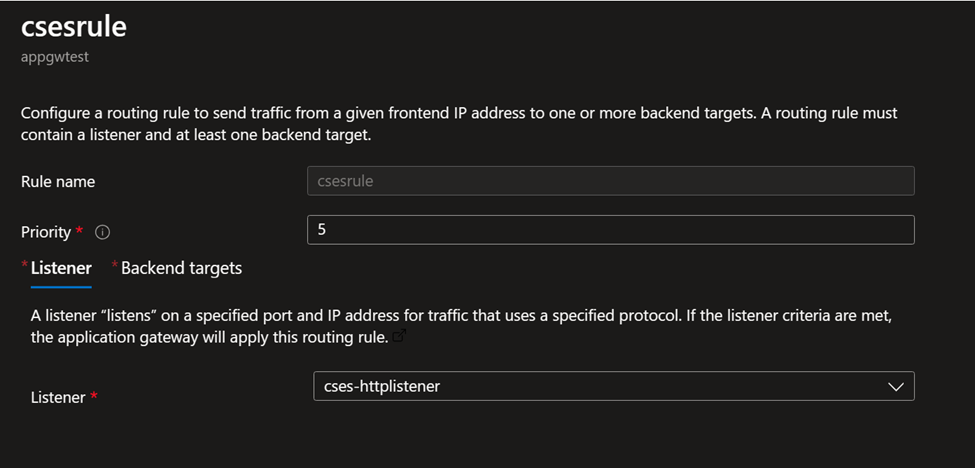Click the red asterisk before Backend targets
This screenshot has height=468, width=975.
pos(114,265)
